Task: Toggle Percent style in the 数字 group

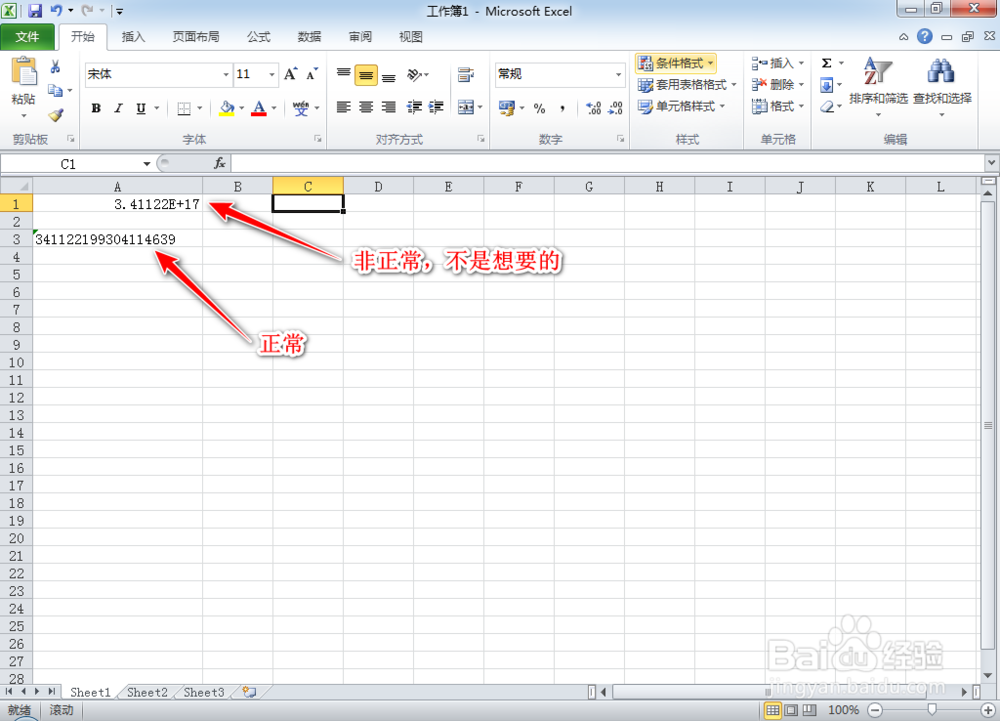Action: [x=537, y=107]
